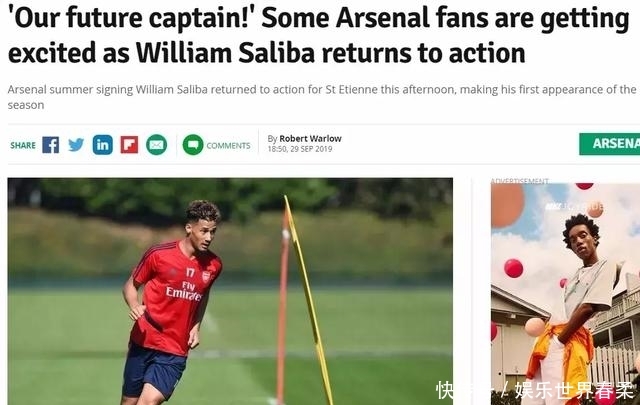
Task: Share article on Flipboard
Action: [x=129, y=145]
